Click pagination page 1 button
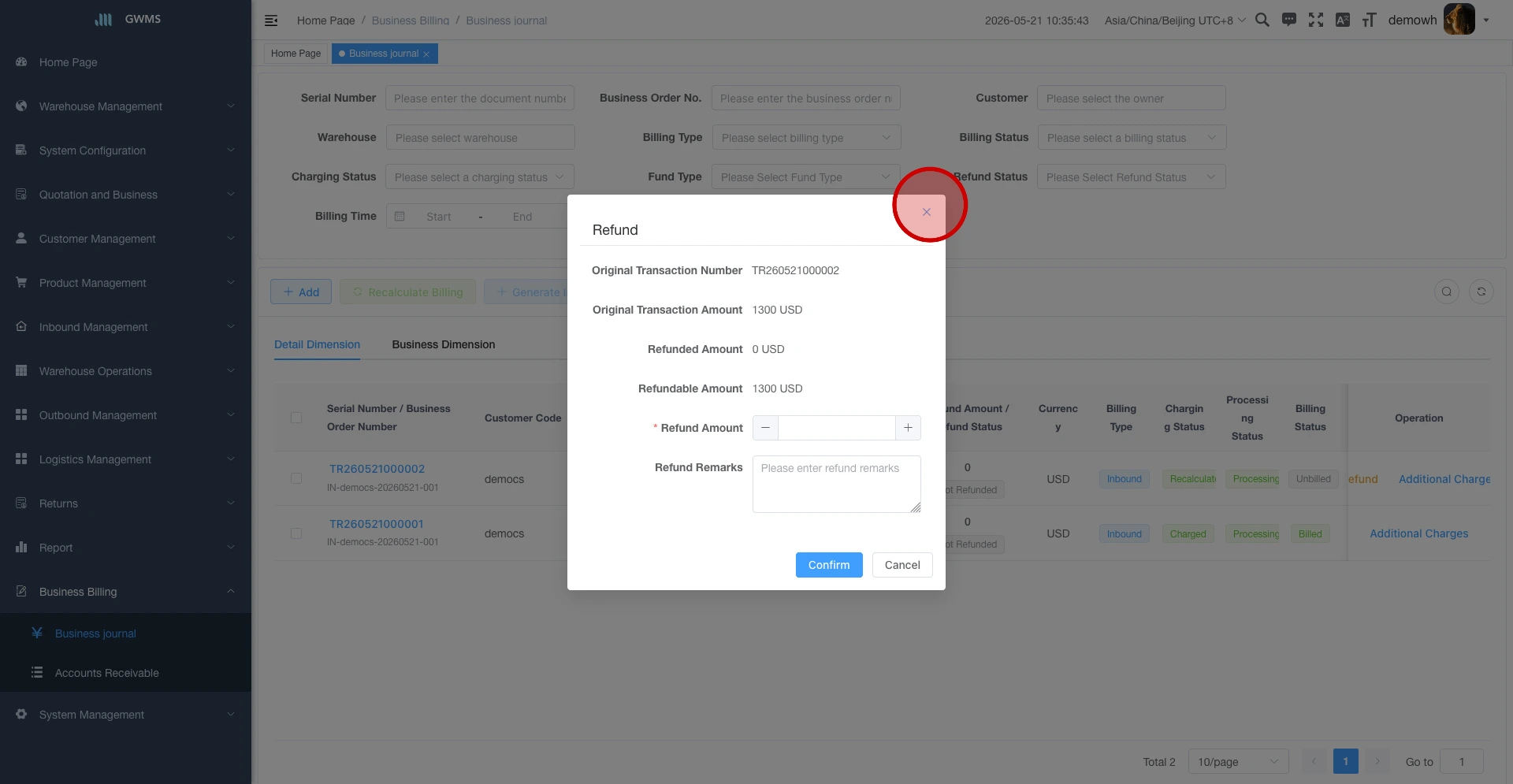The width and height of the screenshot is (1513, 784). tap(1346, 761)
